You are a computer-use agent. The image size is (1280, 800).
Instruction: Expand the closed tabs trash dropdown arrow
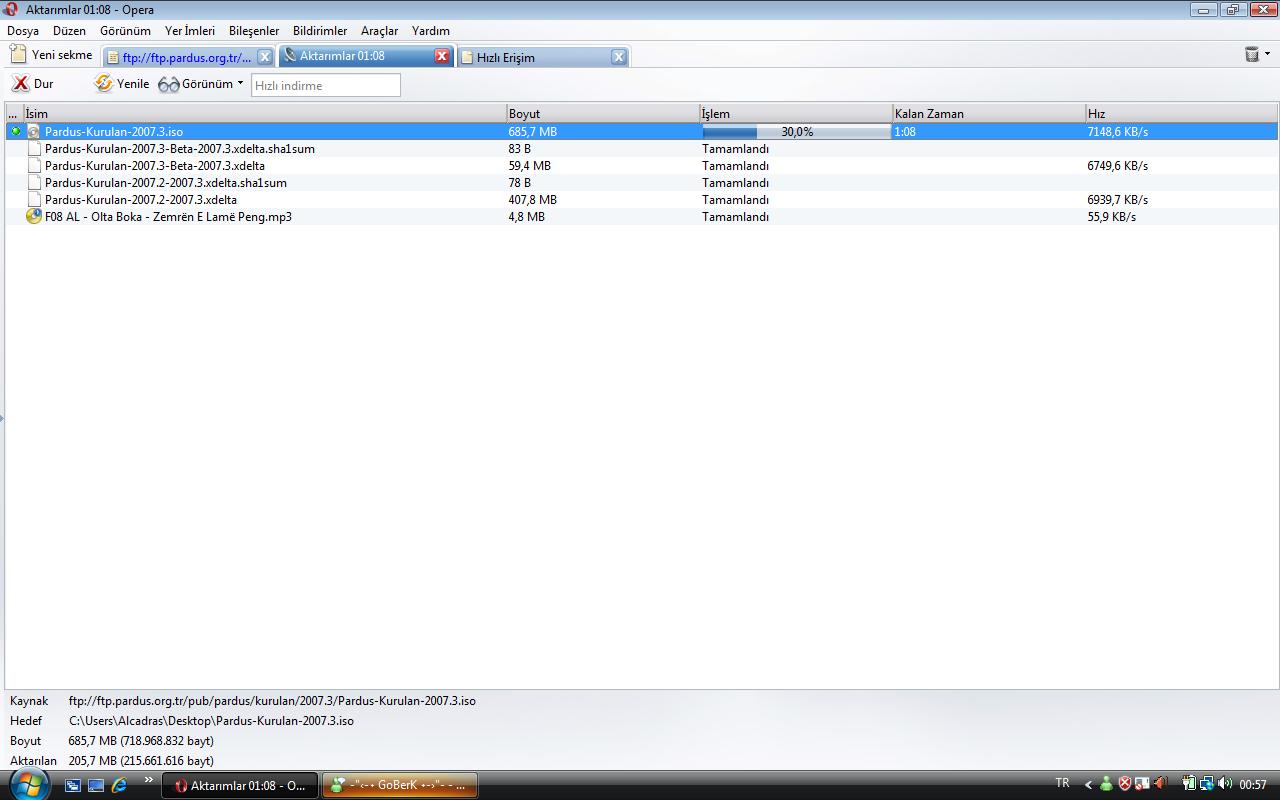click(1267, 54)
